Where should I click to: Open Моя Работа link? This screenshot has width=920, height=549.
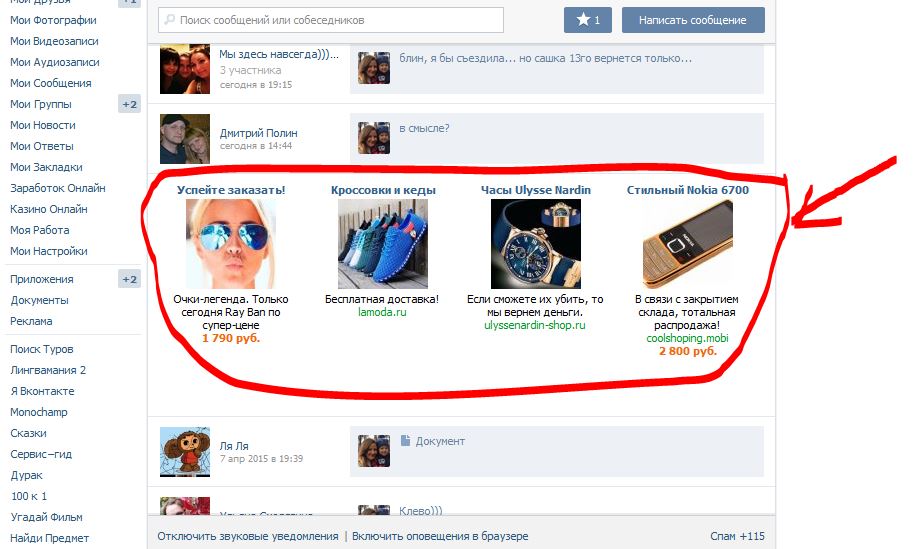coord(39,231)
